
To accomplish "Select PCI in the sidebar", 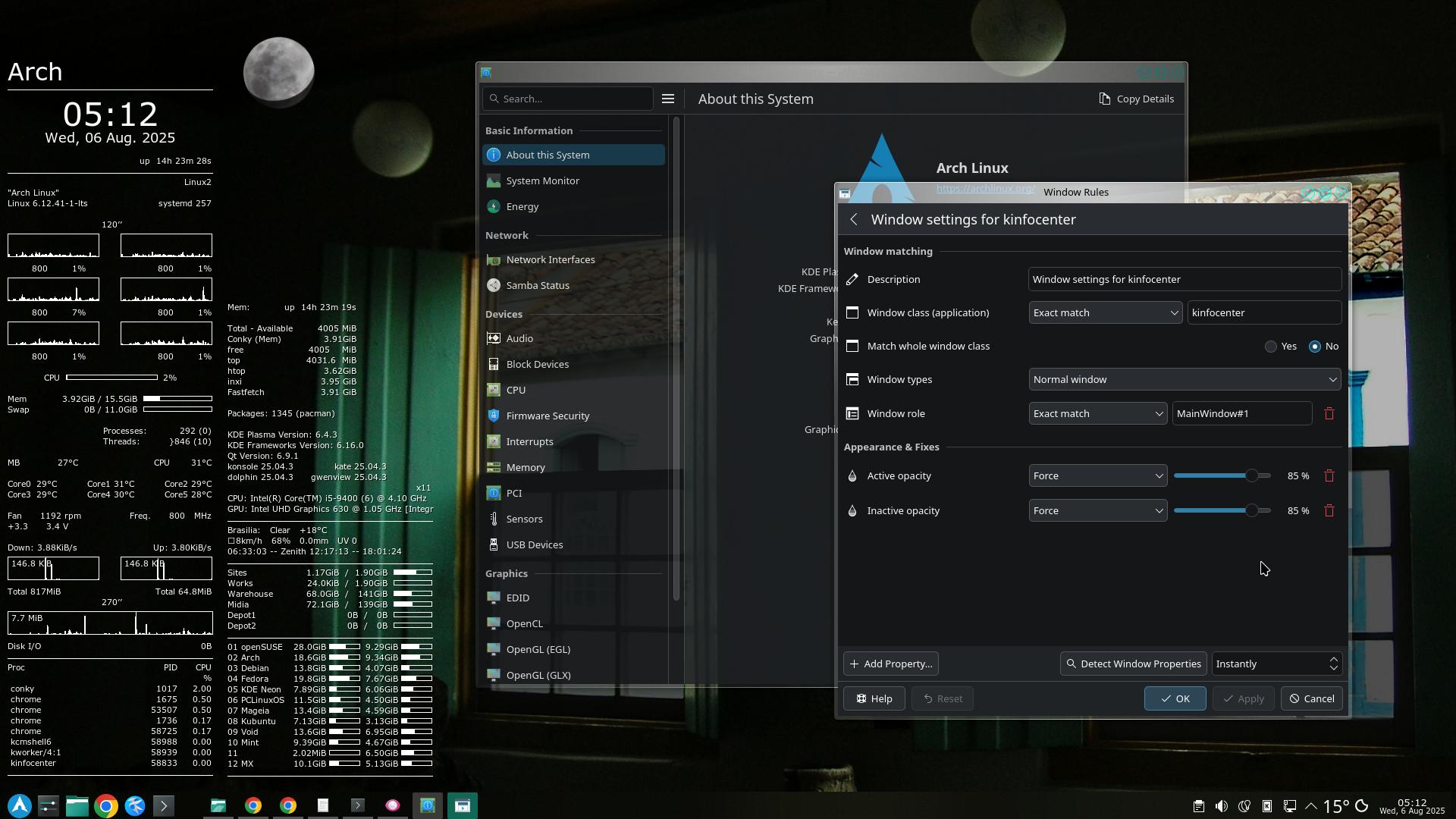I will 573,493.
